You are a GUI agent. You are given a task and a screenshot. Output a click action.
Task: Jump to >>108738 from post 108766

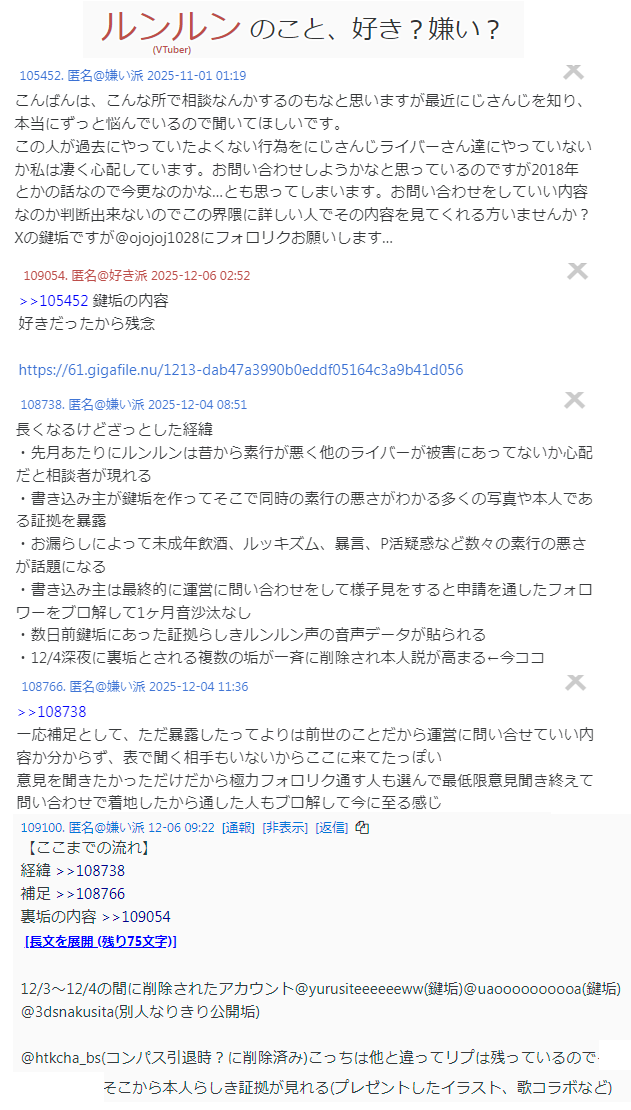(52, 711)
